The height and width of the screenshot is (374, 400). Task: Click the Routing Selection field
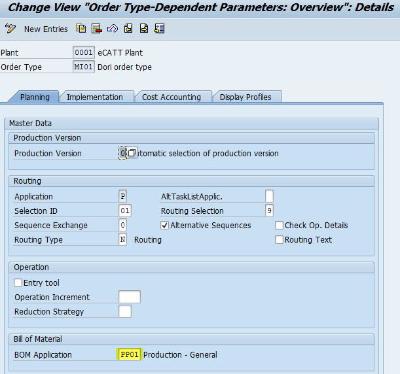(269, 211)
